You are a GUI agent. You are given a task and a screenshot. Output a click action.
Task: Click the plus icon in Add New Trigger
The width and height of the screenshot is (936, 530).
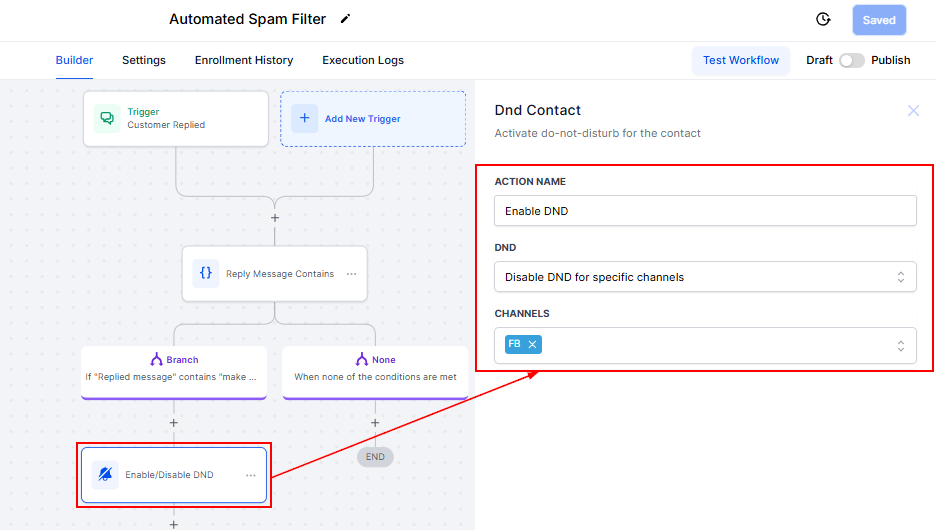304,118
